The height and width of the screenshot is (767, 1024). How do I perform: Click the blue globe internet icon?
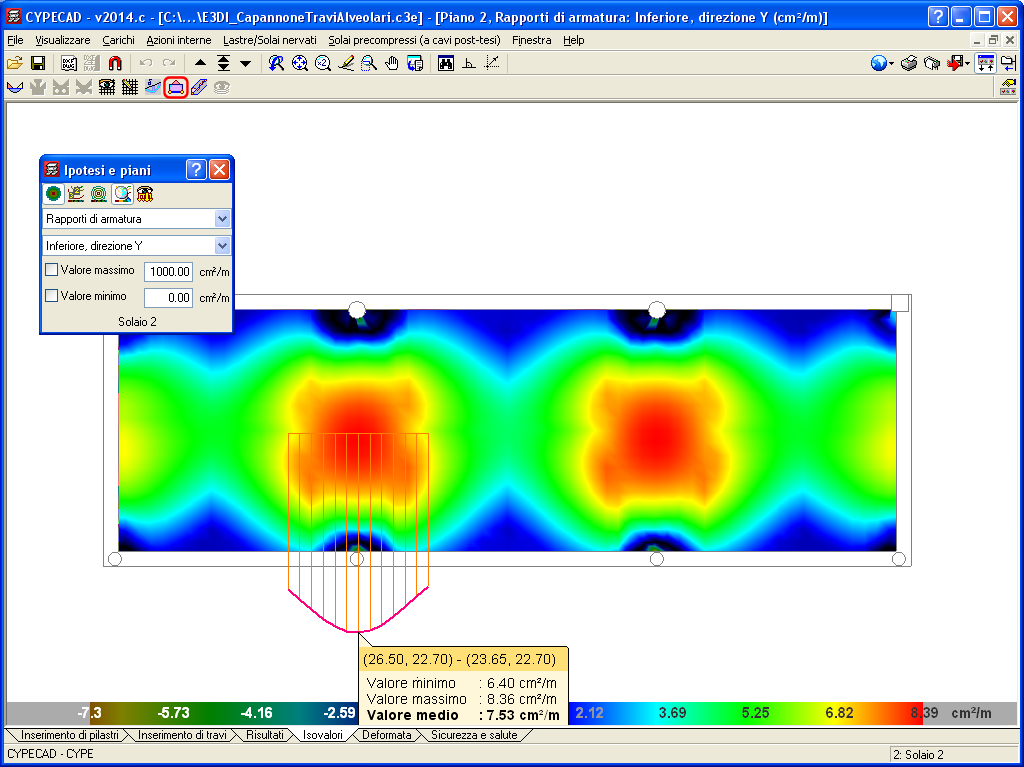879,63
